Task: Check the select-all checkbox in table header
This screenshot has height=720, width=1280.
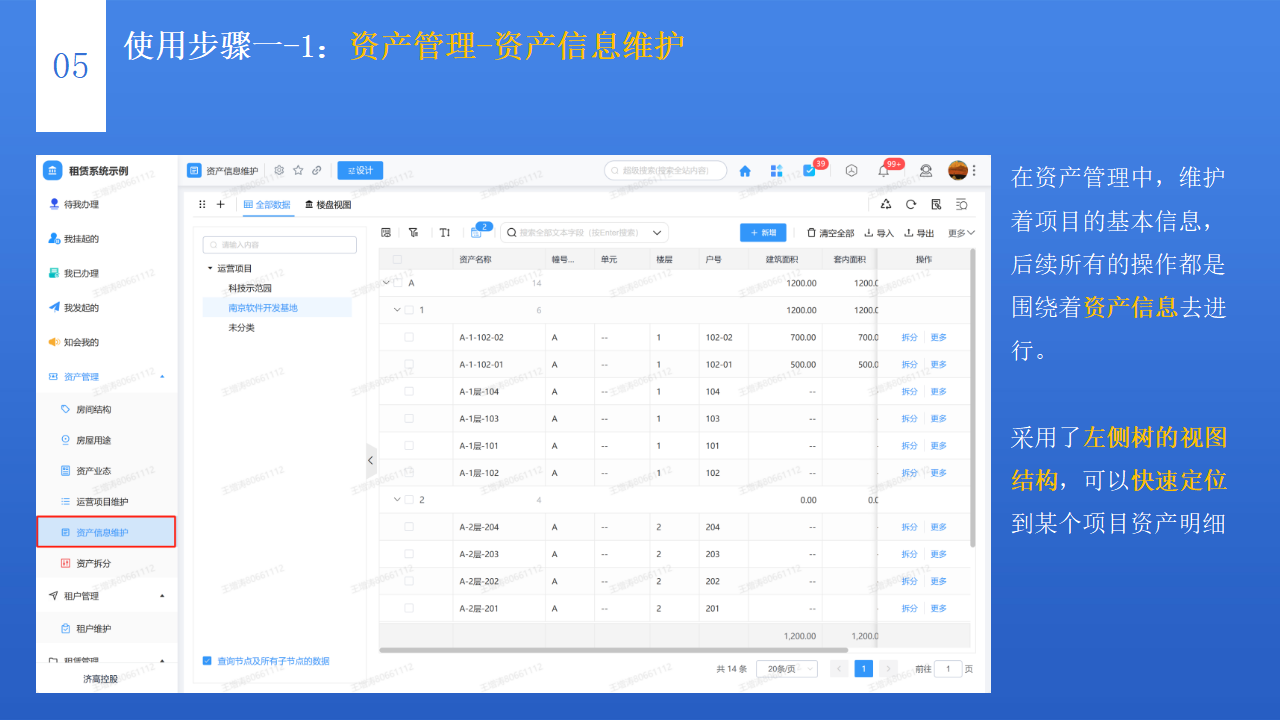Action: point(395,257)
